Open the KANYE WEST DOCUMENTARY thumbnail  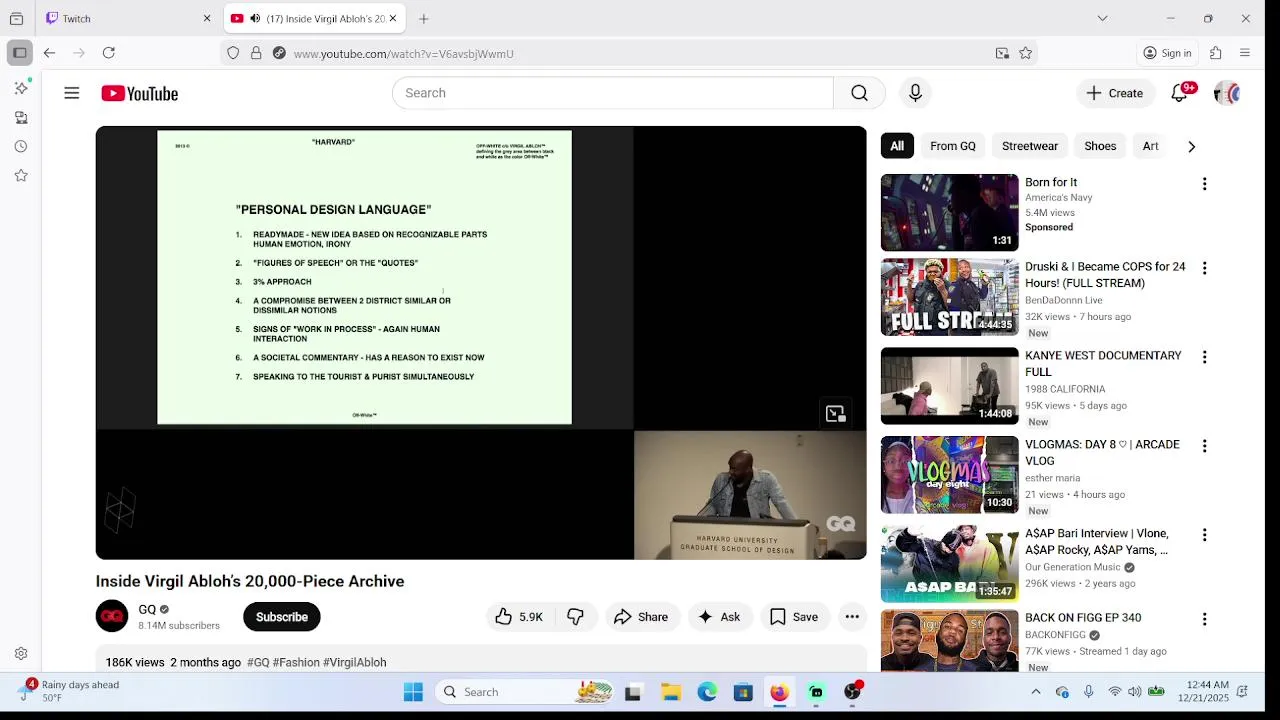[x=949, y=386]
